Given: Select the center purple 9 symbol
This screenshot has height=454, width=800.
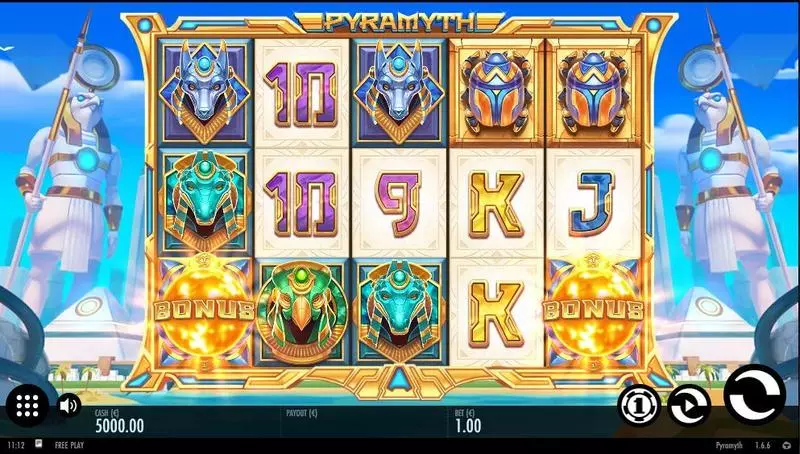Looking at the screenshot, I should [399, 203].
